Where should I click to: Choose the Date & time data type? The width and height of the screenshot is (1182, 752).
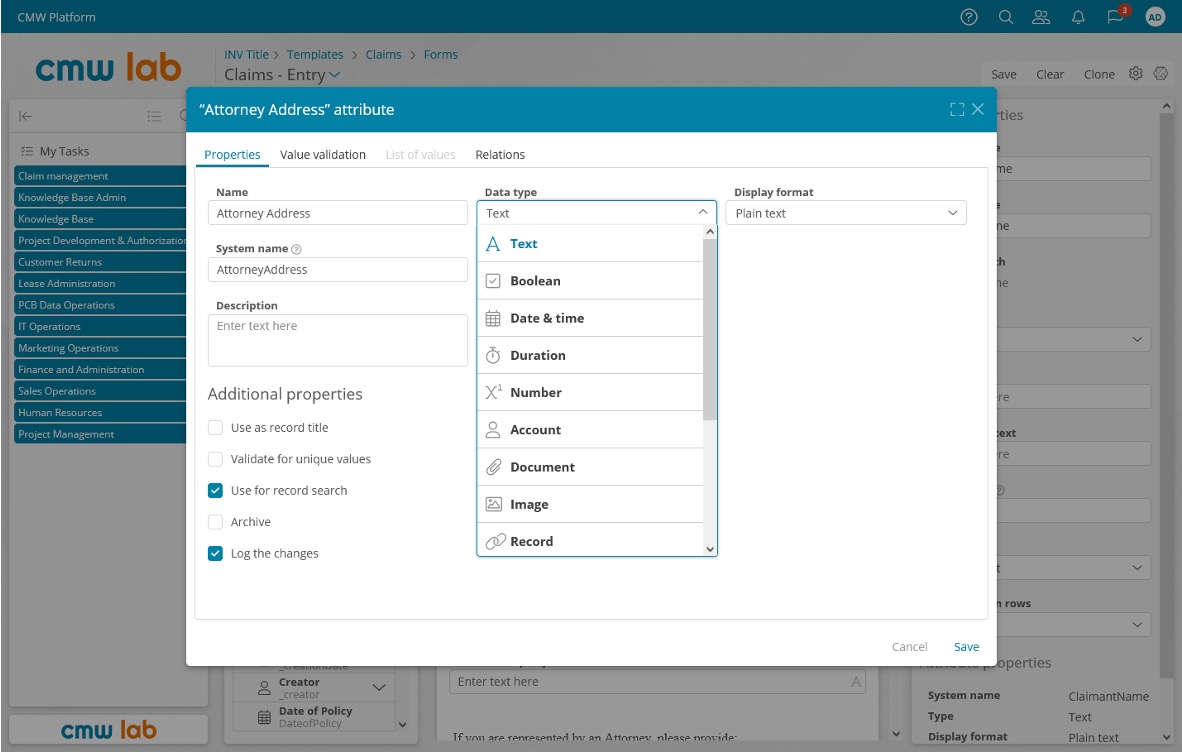pyautogui.click(x=590, y=318)
